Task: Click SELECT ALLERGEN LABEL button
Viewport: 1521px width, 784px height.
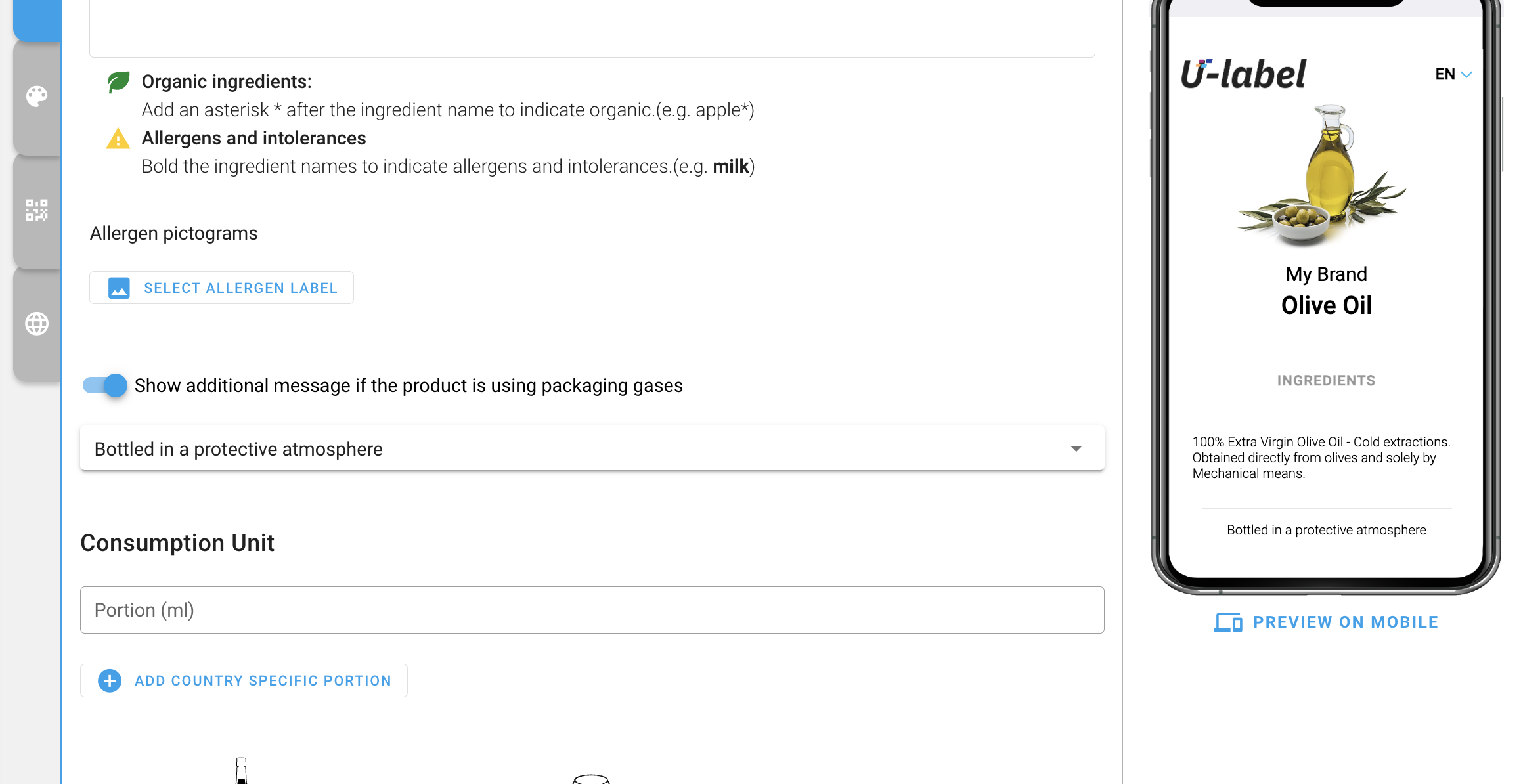Action: click(x=221, y=288)
